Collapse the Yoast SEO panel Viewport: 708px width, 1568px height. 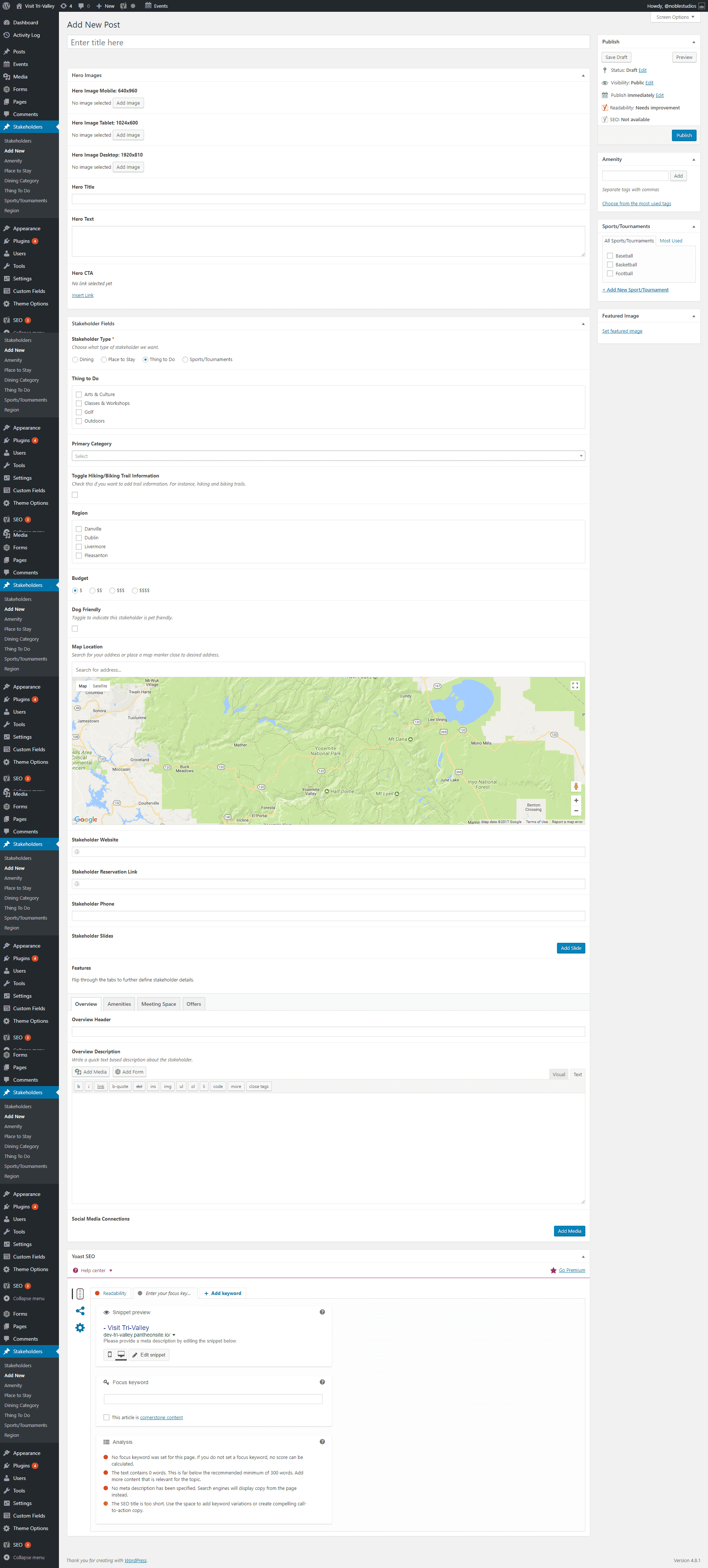point(583,1256)
